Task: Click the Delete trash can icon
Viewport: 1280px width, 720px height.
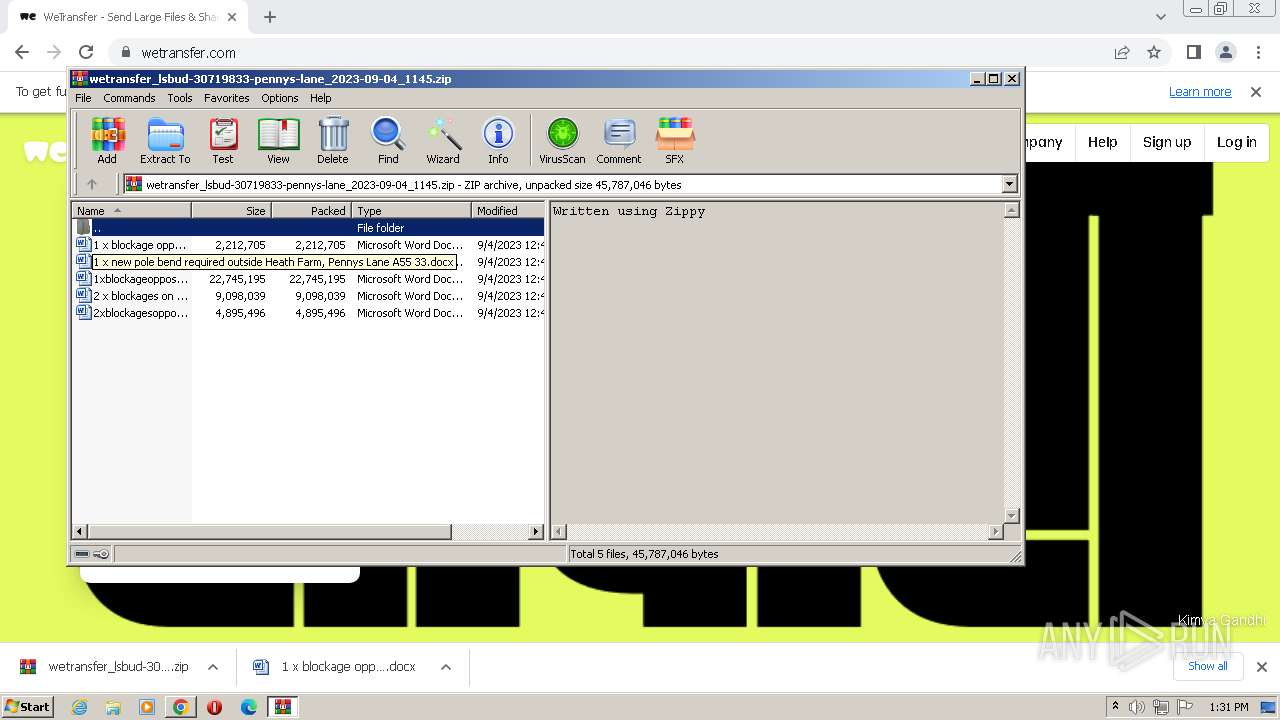Action: (x=333, y=140)
